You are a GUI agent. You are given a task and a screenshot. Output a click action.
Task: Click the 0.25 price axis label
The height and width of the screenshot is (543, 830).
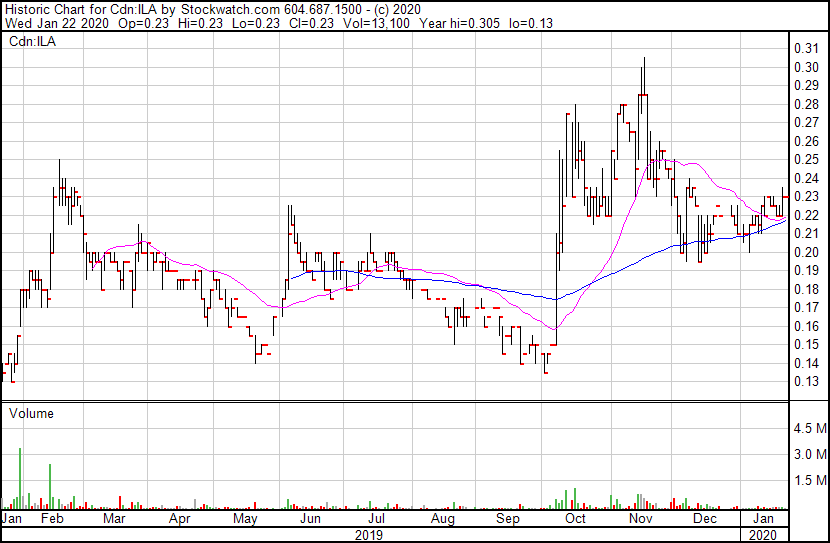[x=806, y=160]
